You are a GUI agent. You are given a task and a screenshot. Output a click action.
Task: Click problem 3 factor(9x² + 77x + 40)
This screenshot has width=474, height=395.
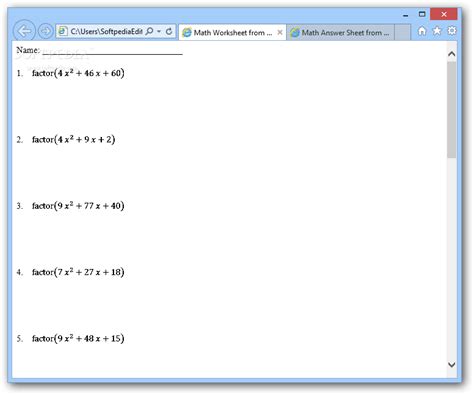(x=78, y=206)
